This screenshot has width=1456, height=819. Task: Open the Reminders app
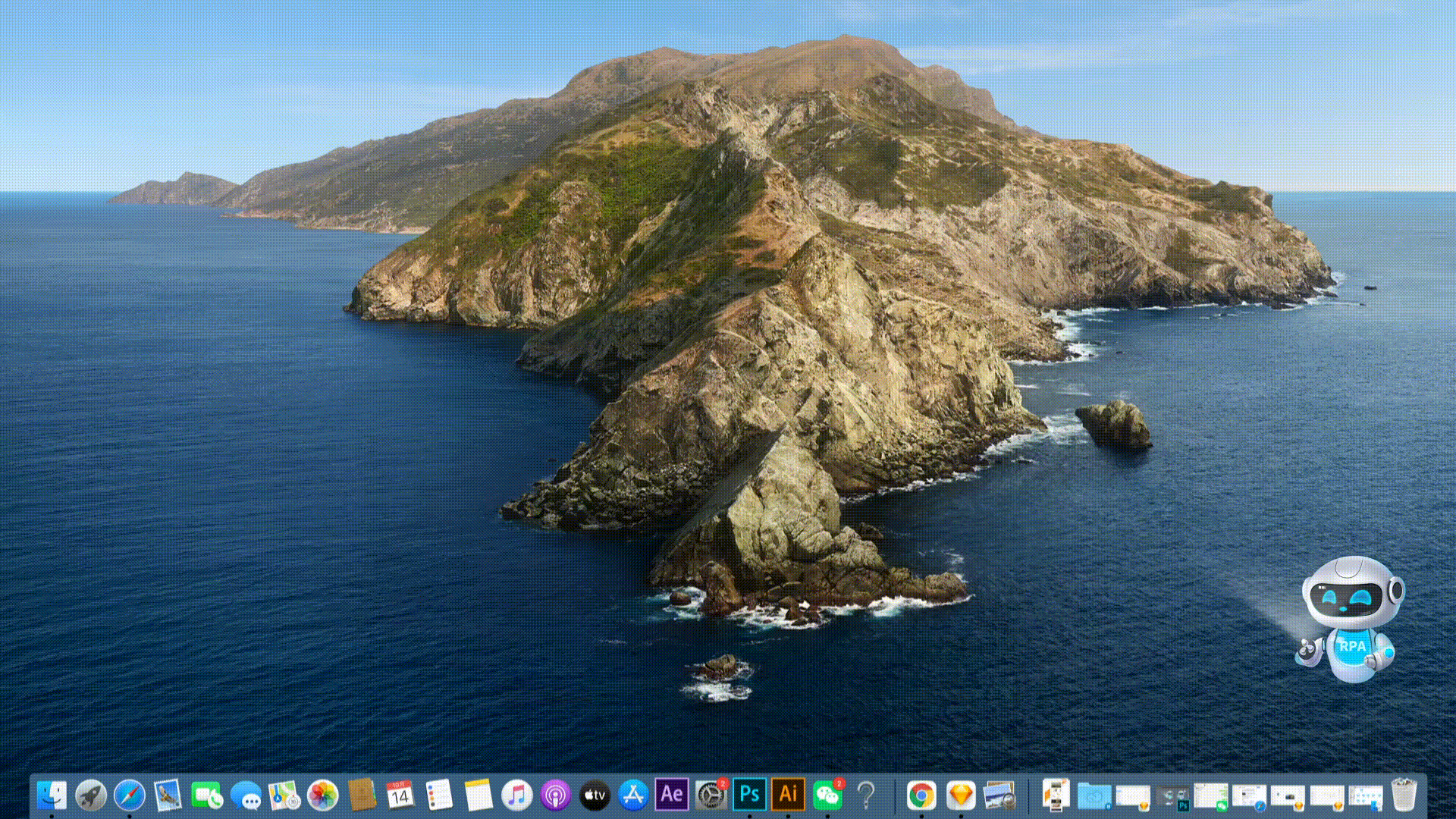click(x=438, y=795)
